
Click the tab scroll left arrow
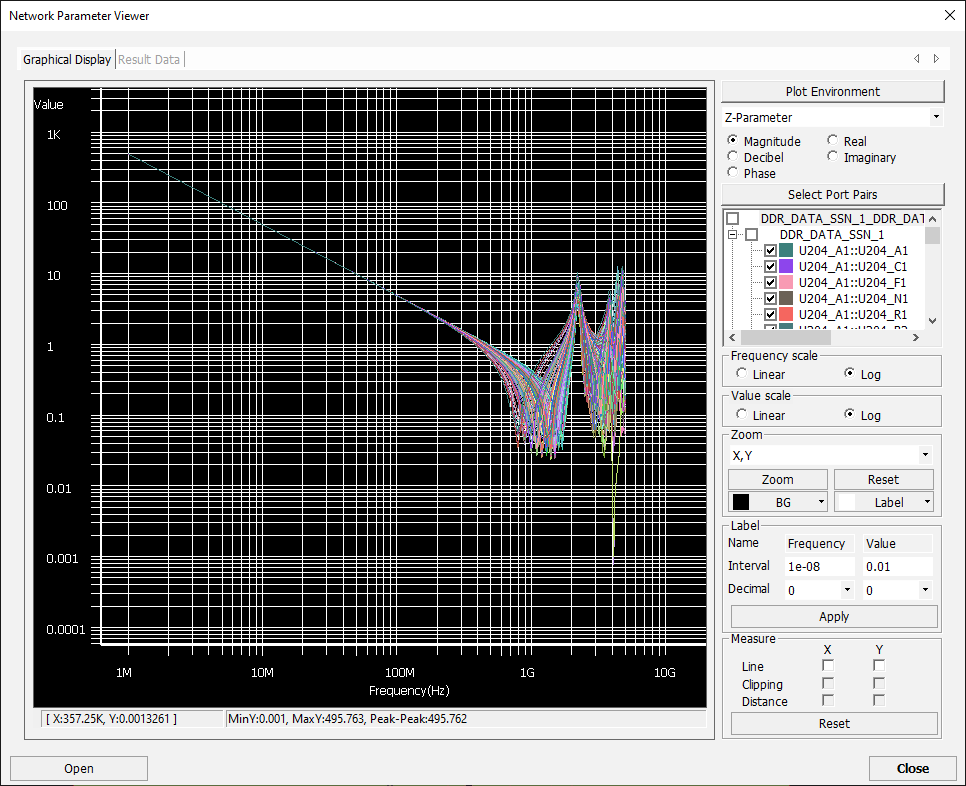pos(917,59)
